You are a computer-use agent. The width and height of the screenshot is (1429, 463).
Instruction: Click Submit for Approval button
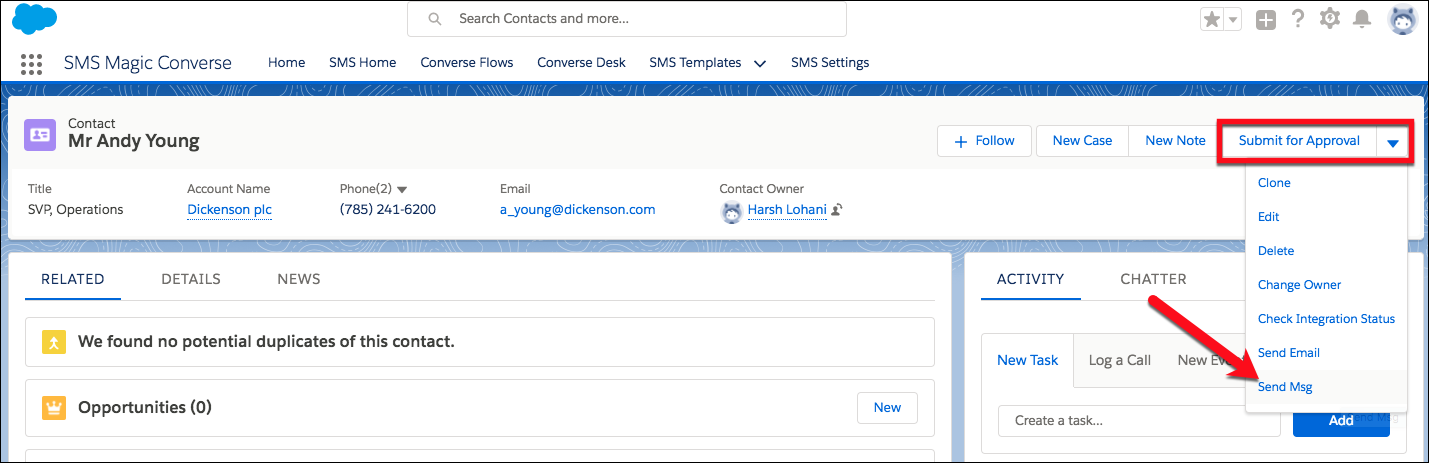[x=1299, y=141]
